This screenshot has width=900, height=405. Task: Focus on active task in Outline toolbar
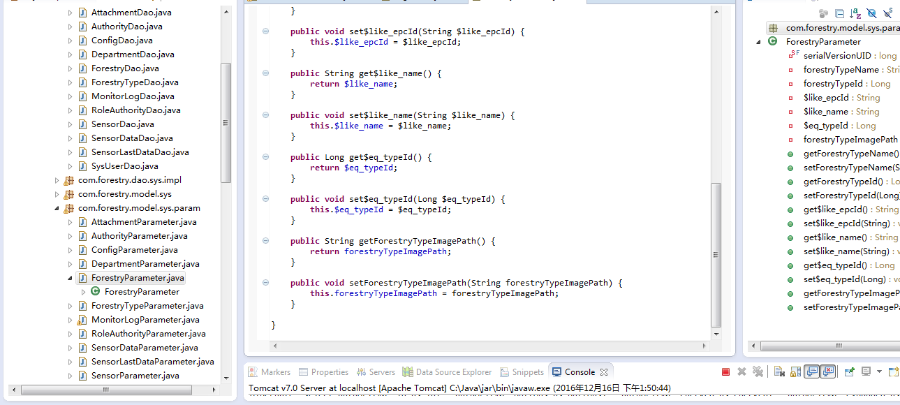[x=824, y=13]
